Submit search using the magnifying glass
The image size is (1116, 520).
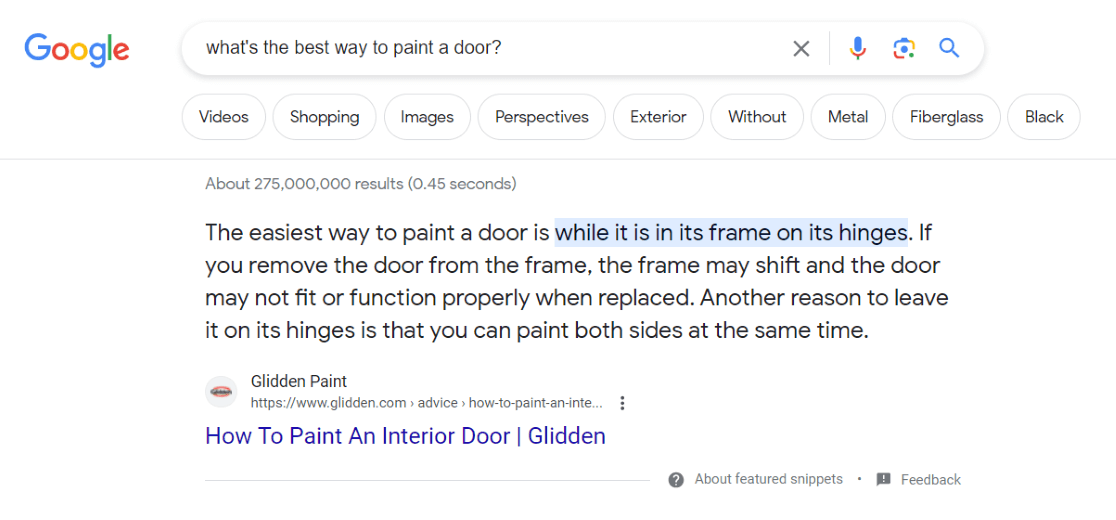coord(949,48)
